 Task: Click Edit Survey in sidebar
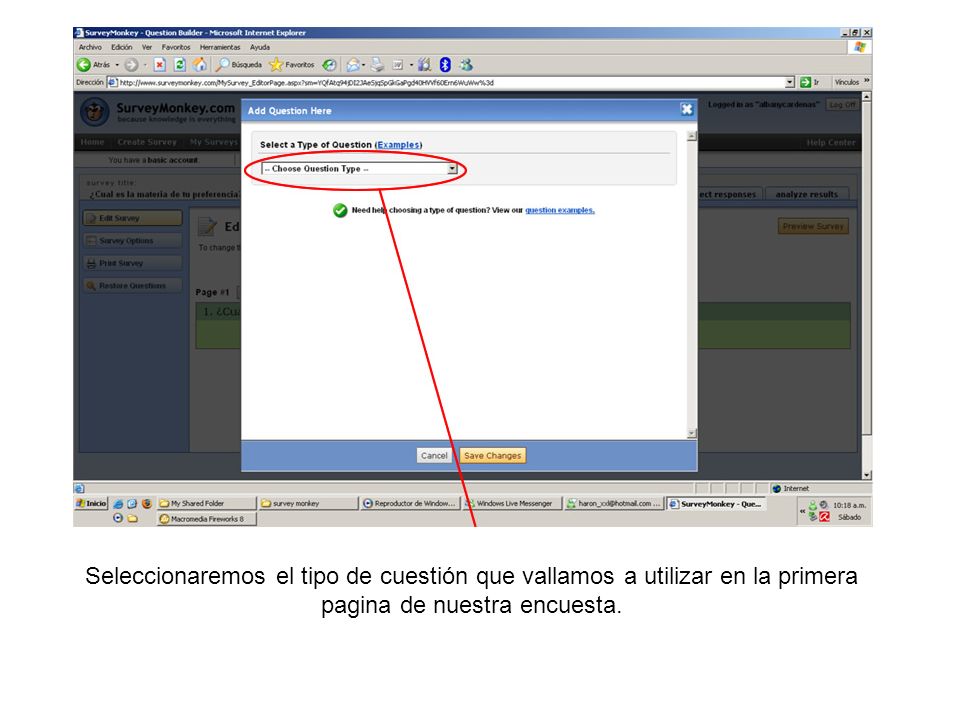(x=132, y=218)
